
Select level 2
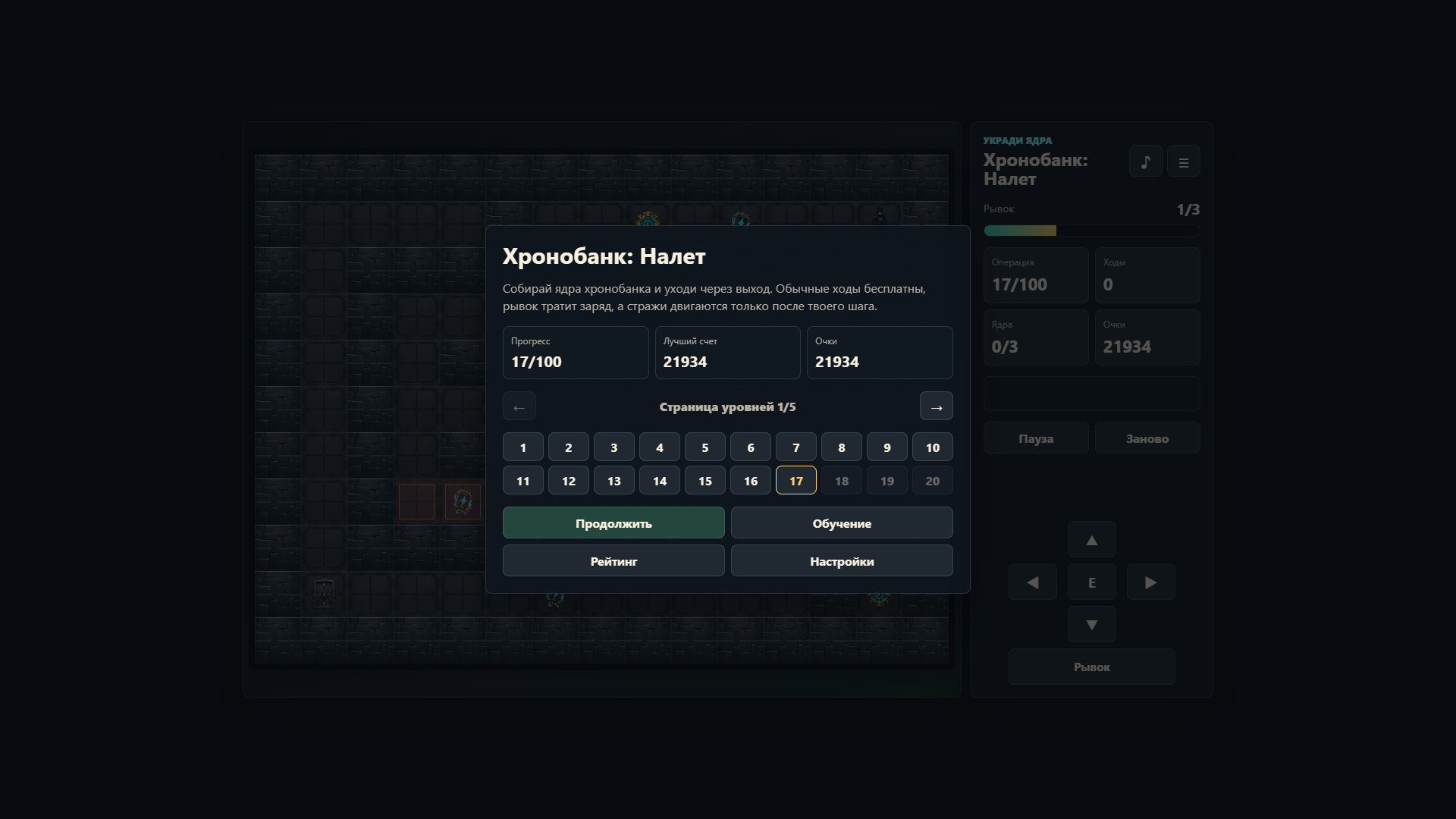click(568, 447)
